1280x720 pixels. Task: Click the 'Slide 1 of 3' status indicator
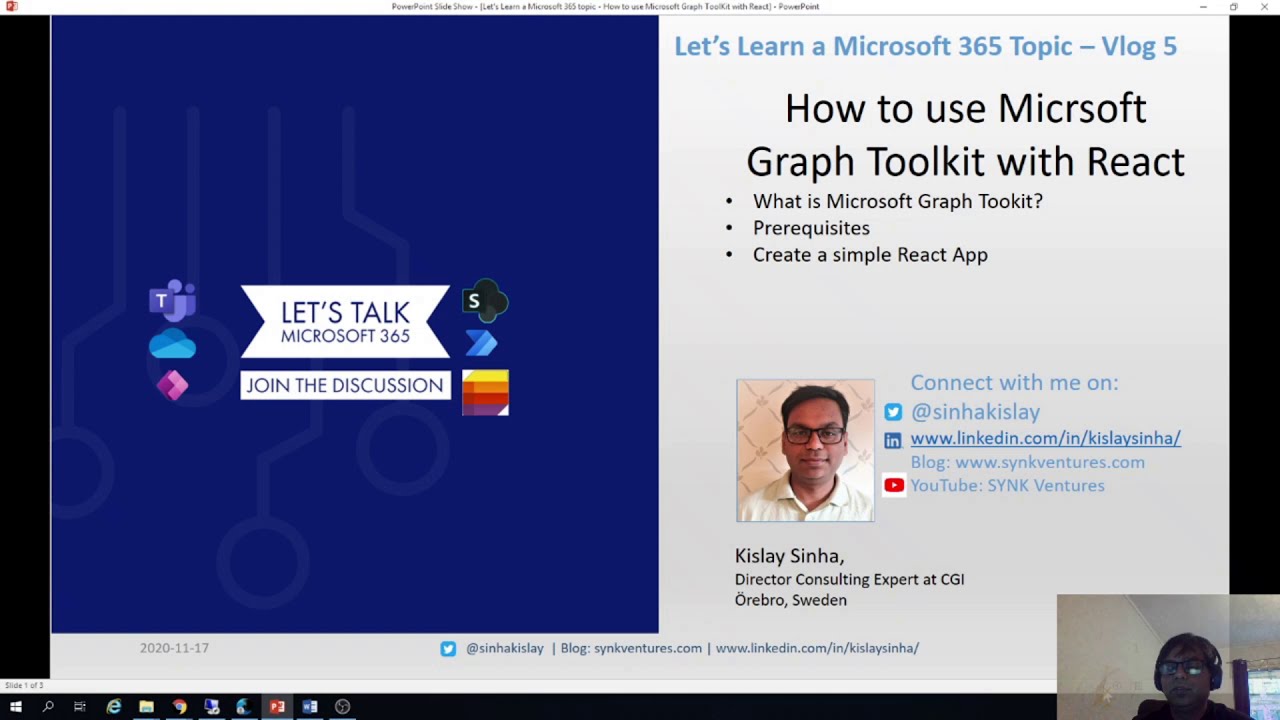(24, 685)
